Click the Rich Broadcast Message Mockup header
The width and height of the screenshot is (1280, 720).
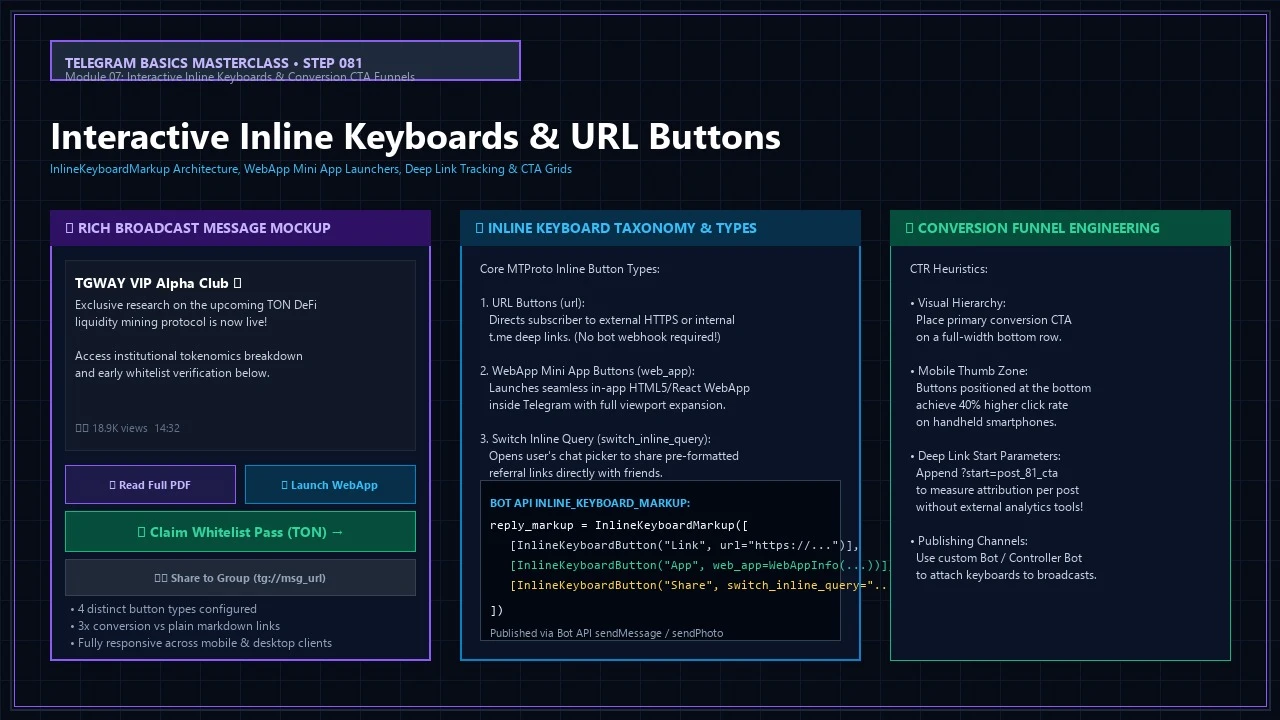click(x=240, y=228)
